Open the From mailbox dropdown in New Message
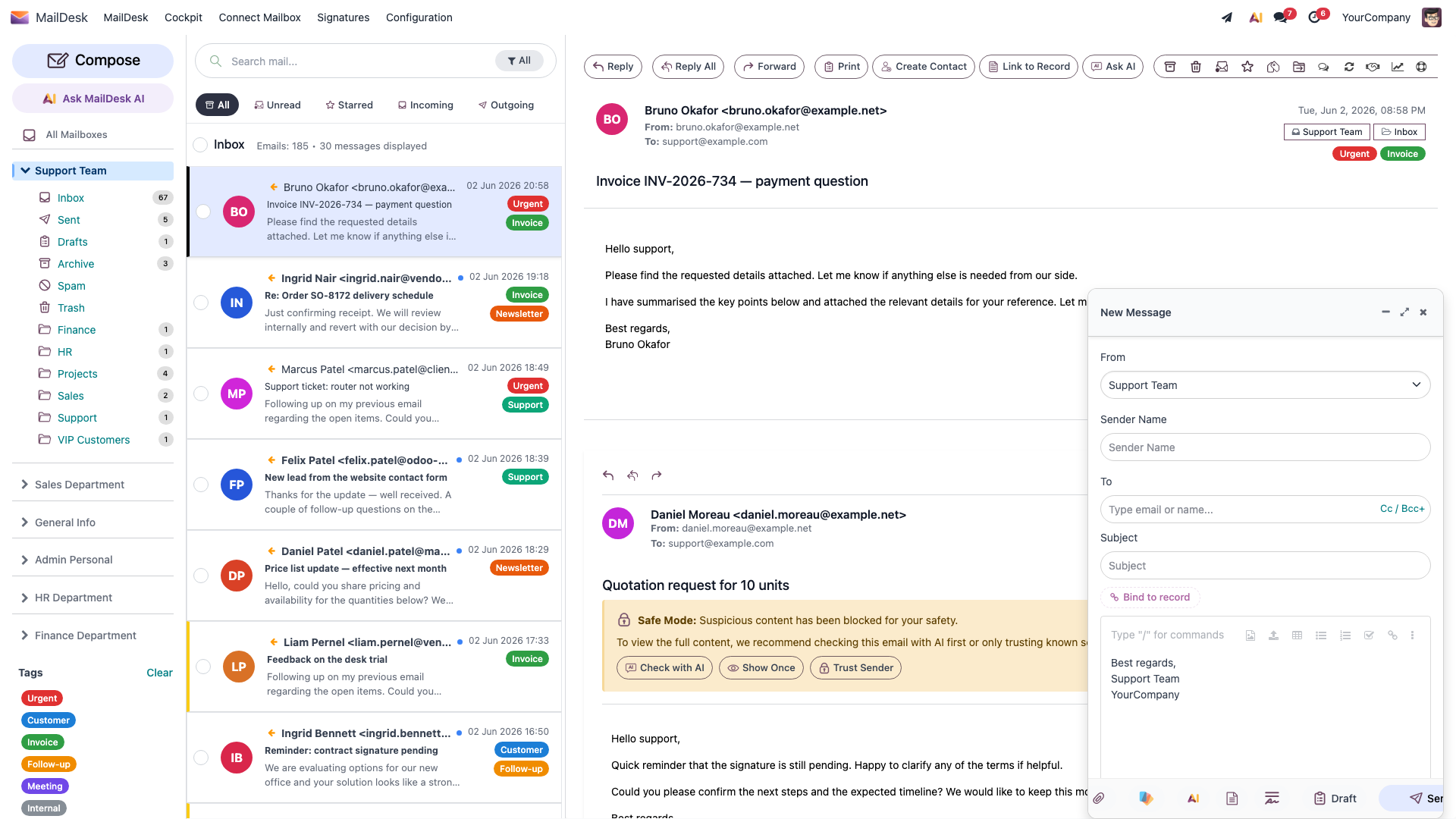The height and width of the screenshot is (819, 1456). pos(1265,385)
